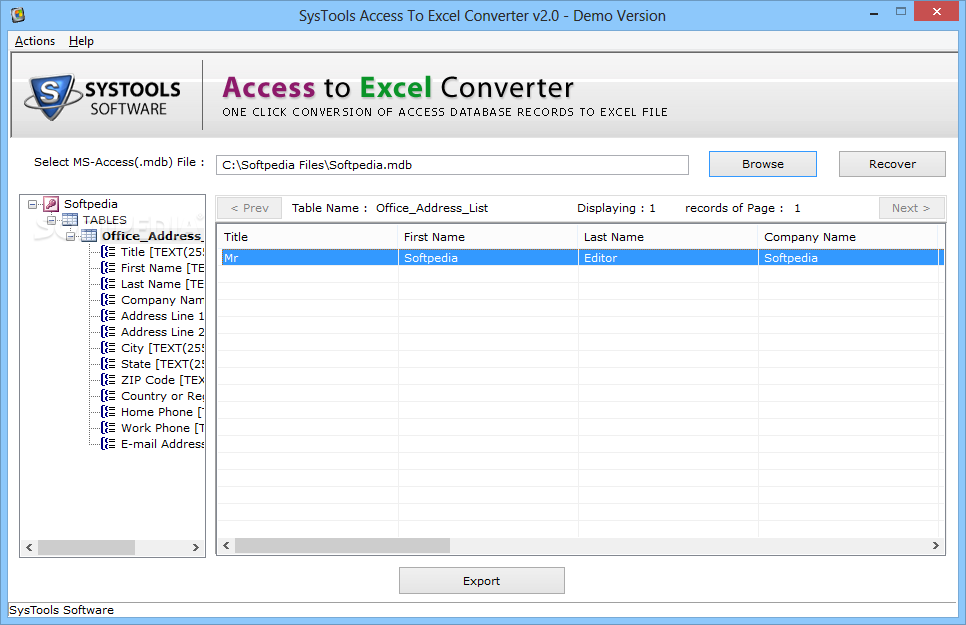Select Address Line 1 tree field
Screen dimensions: 966x625
pyautogui.click(x=162, y=316)
